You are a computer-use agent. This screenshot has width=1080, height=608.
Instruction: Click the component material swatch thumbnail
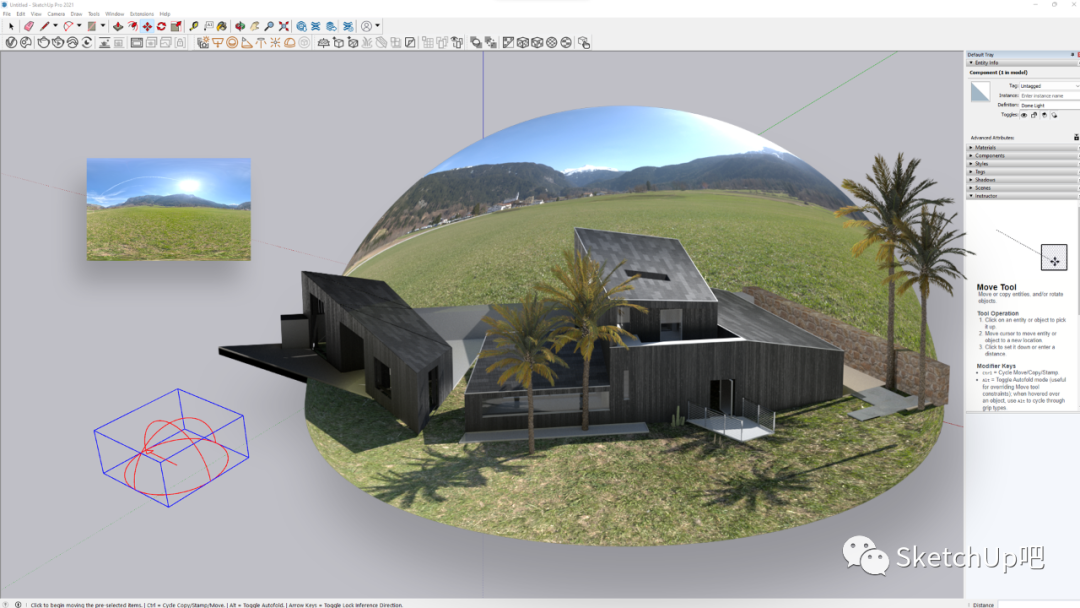click(x=980, y=92)
